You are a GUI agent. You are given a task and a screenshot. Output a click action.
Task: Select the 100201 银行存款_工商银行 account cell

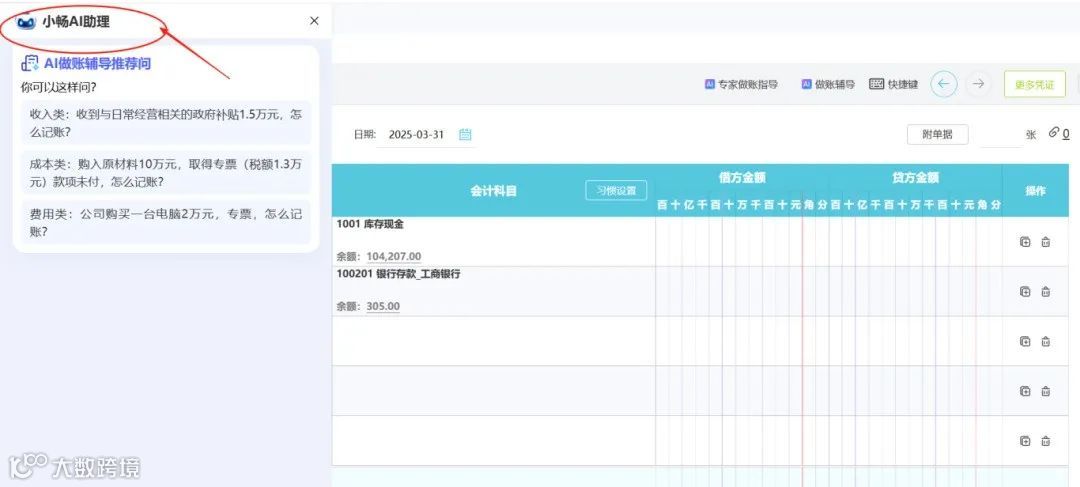coord(493,291)
